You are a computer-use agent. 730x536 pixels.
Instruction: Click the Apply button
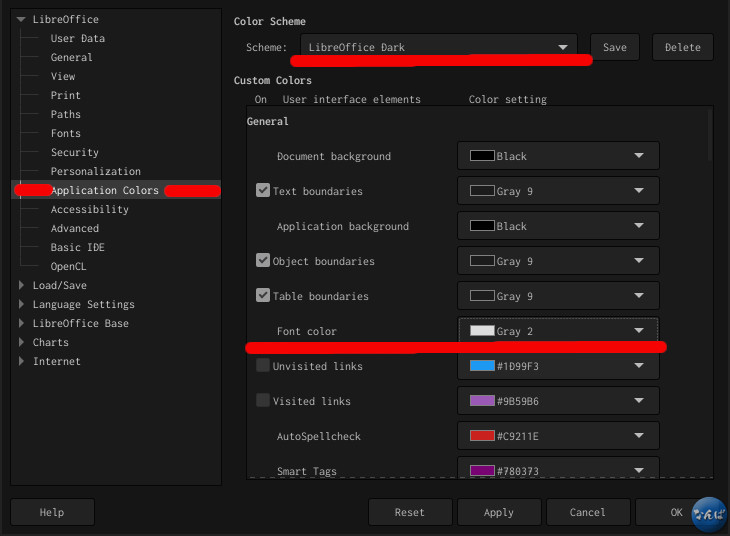(x=499, y=512)
